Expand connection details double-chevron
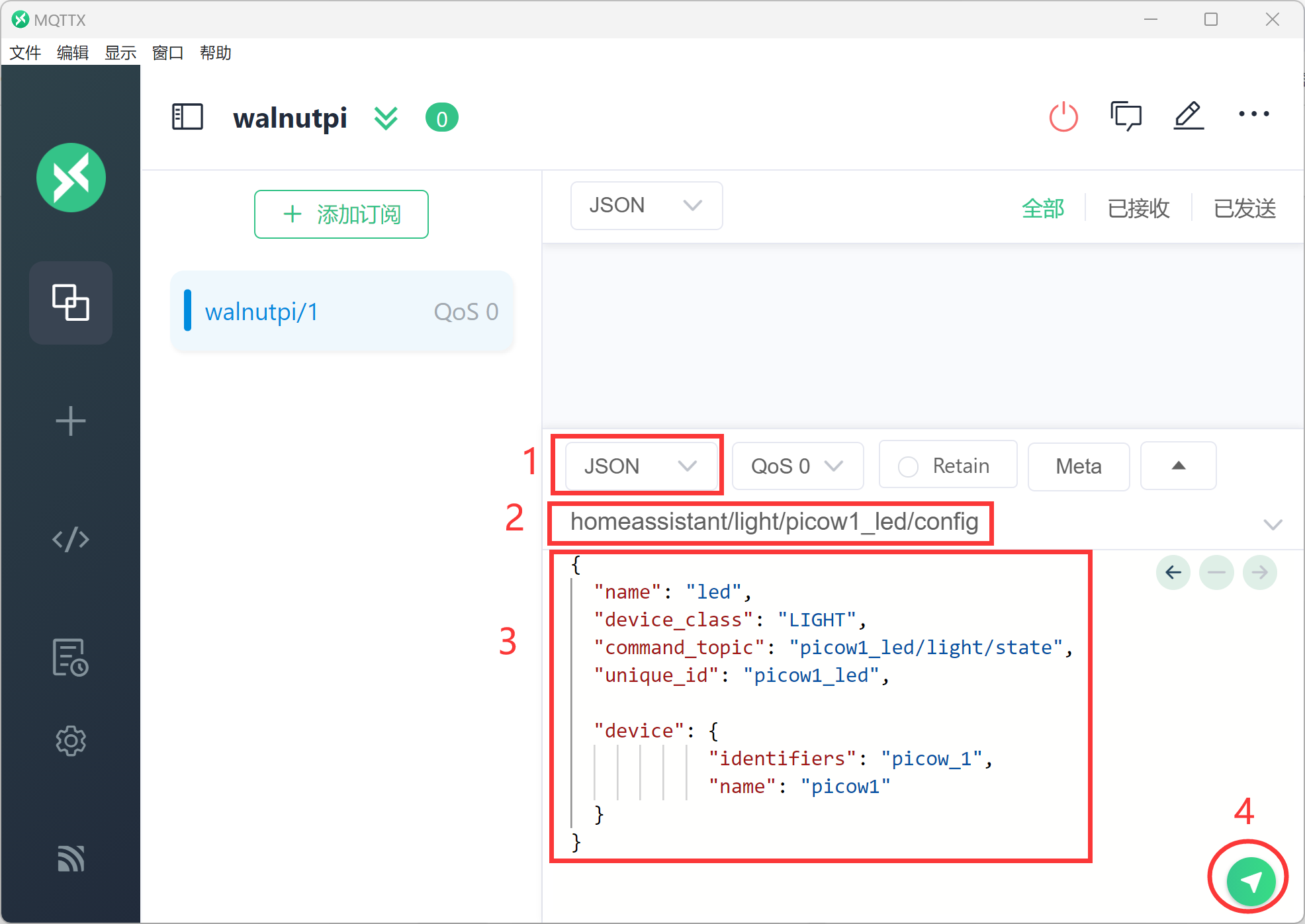Image resolution: width=1305 pixels, height=924 pixels. tap(386, 118)
